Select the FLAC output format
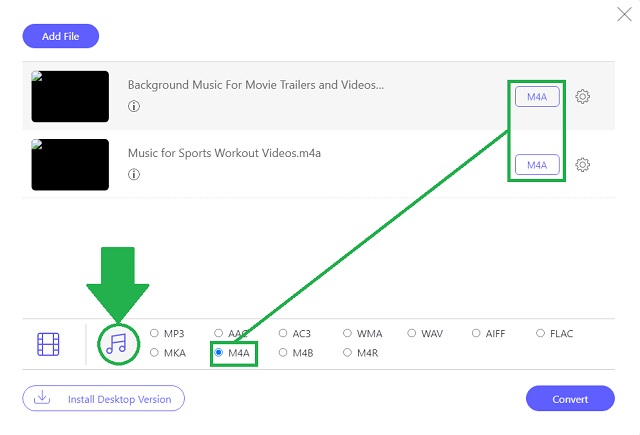640x435 pixels. [540, 333]
